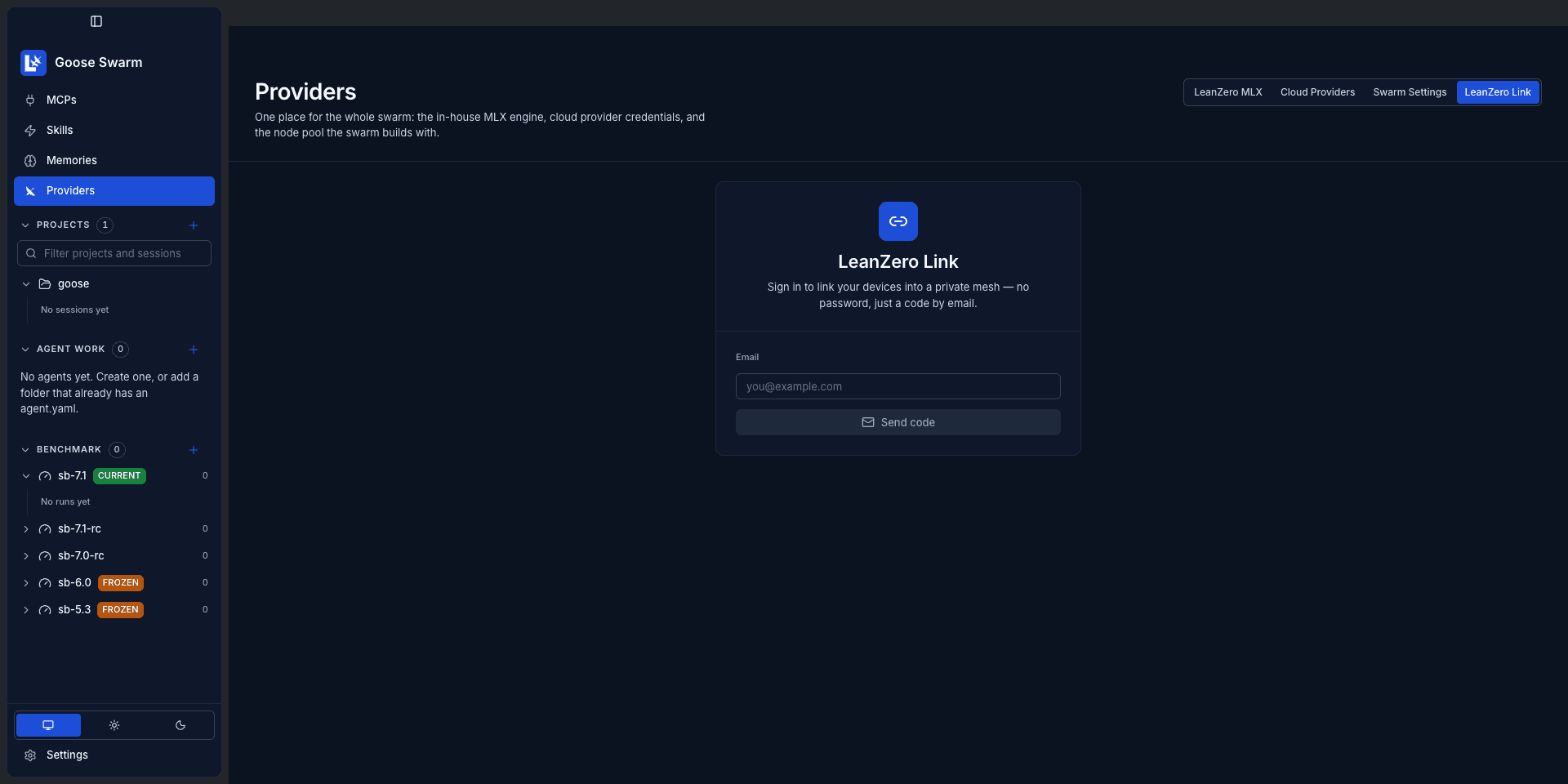Image resolution: width=1568 pixels, height=784 pixels.
Task: Select the LeanZero Link tab
Action: pyautogui.click(x=1498, y=92)
